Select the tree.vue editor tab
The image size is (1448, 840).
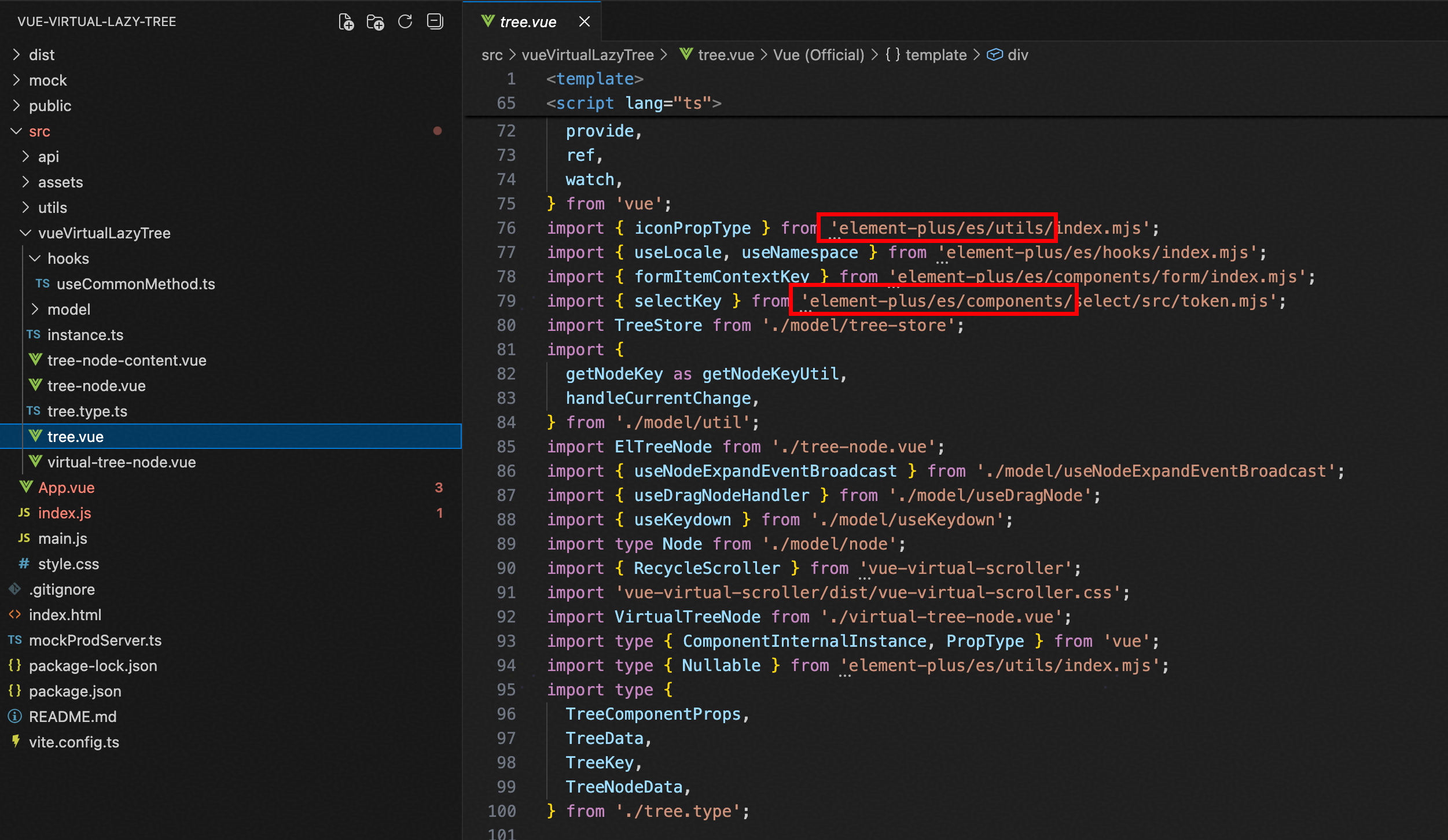(x=527, y=22)
